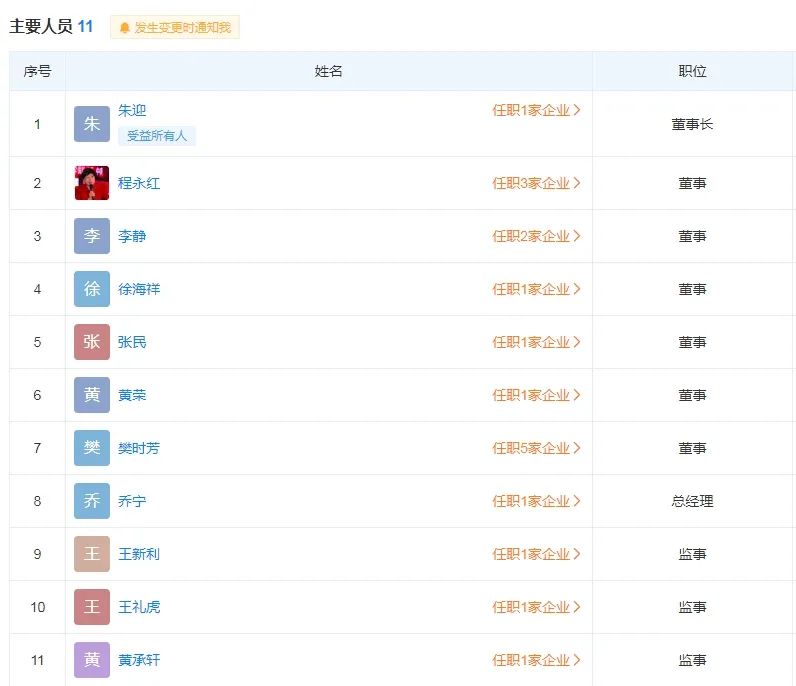Screen dimensions: 796x686
Task: Click the 朱 avatar icon for 朱迎
Action: [92, 124]
